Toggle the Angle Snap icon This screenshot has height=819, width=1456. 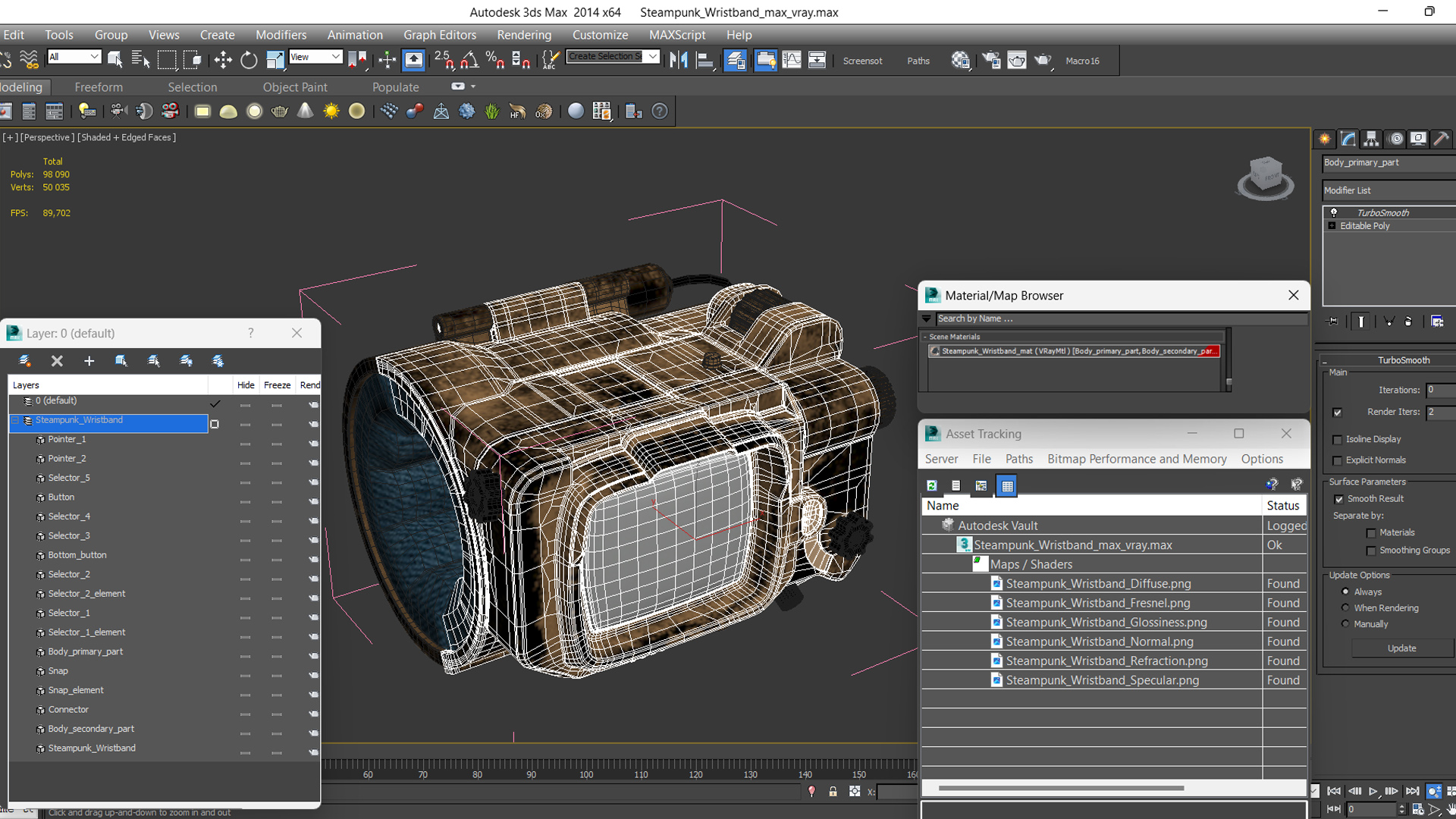click(469, 60)
